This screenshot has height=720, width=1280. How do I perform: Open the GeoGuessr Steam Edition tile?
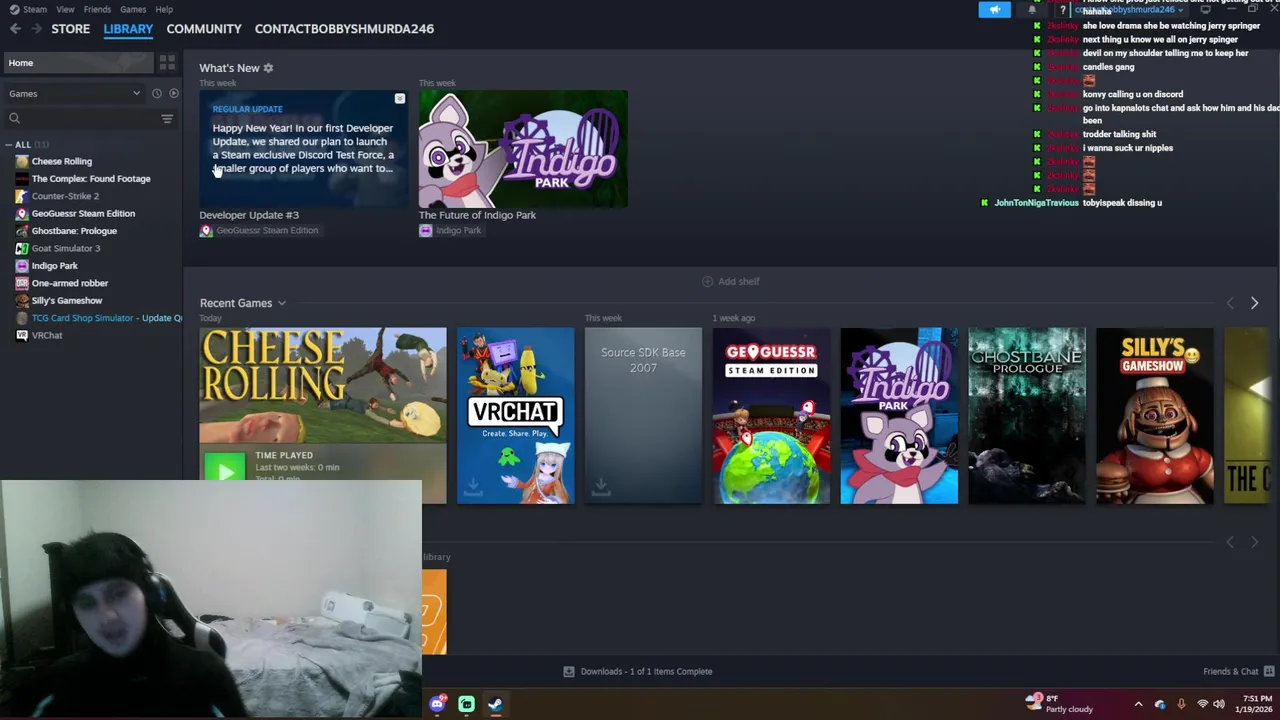pyautogui.click(x=771, y=416)
